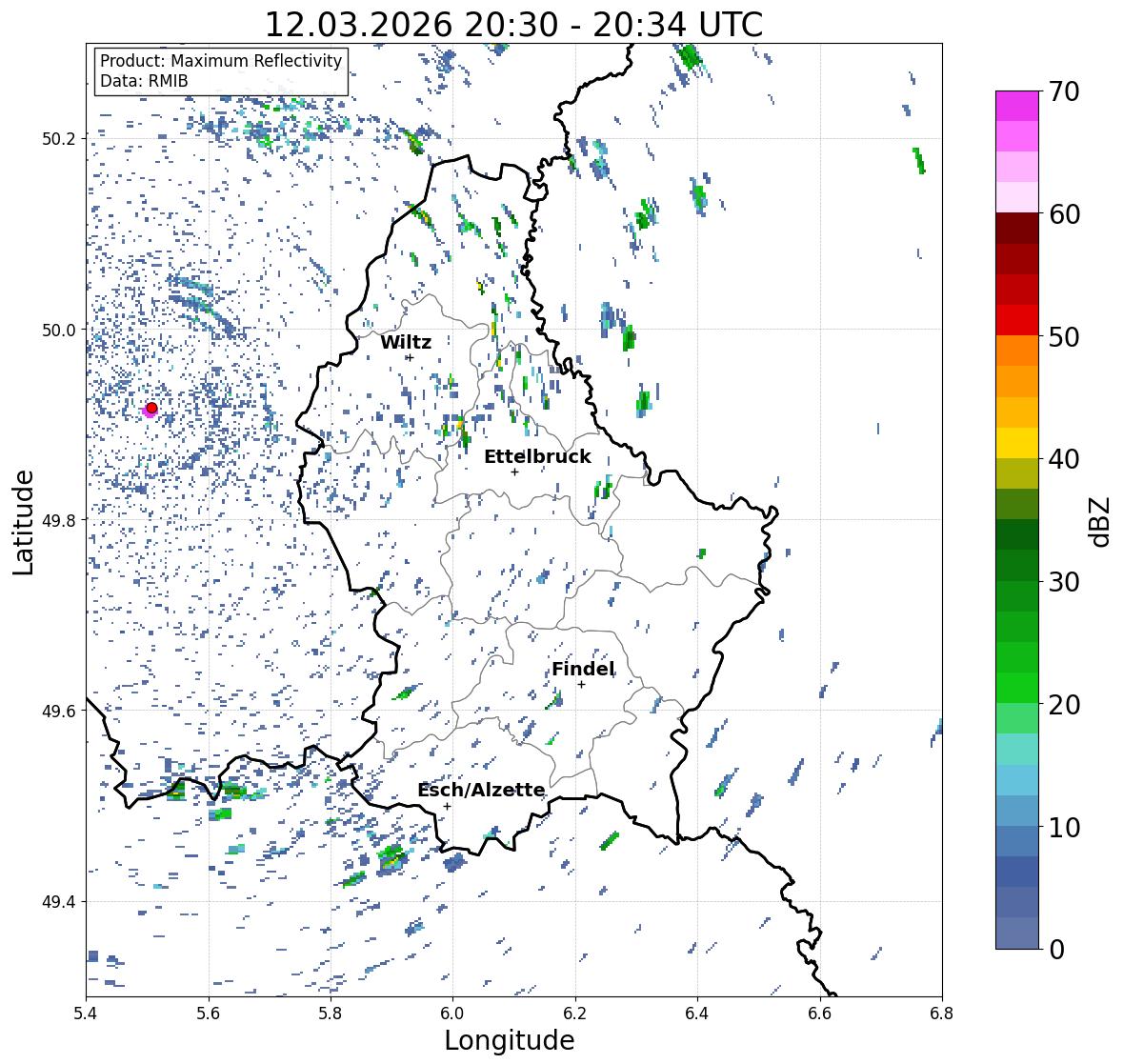This screenshot has height=1064, width=1123.
Task: Click the colorbar tick value 0
Action: point(1056,950)
